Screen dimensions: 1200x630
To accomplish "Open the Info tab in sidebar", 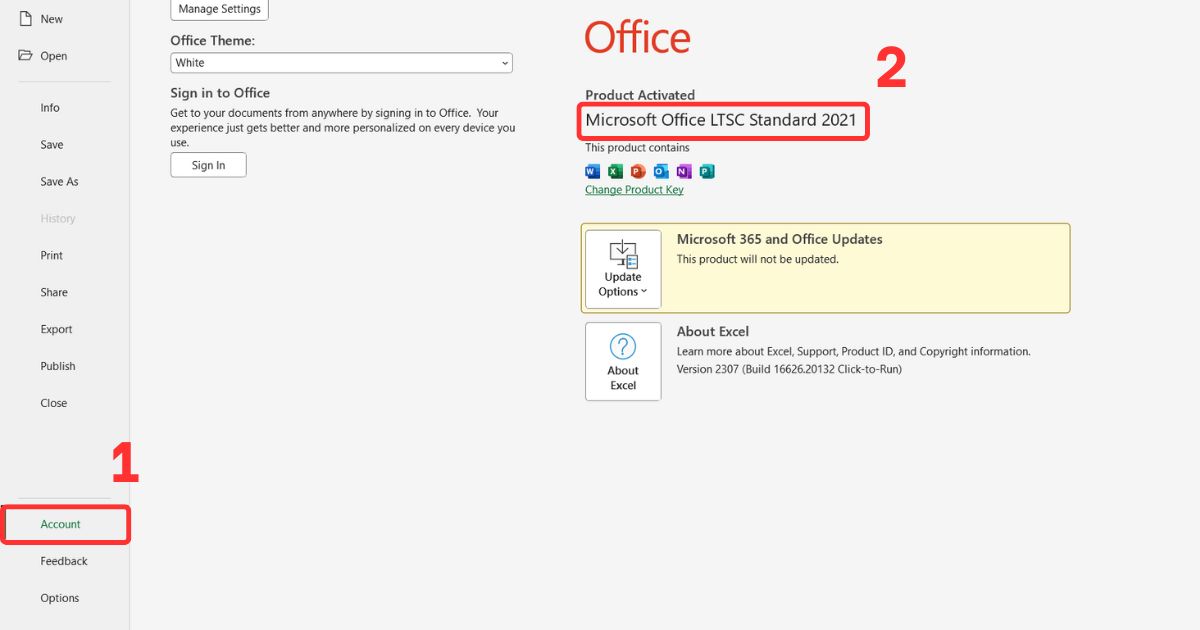I will 50,108.
